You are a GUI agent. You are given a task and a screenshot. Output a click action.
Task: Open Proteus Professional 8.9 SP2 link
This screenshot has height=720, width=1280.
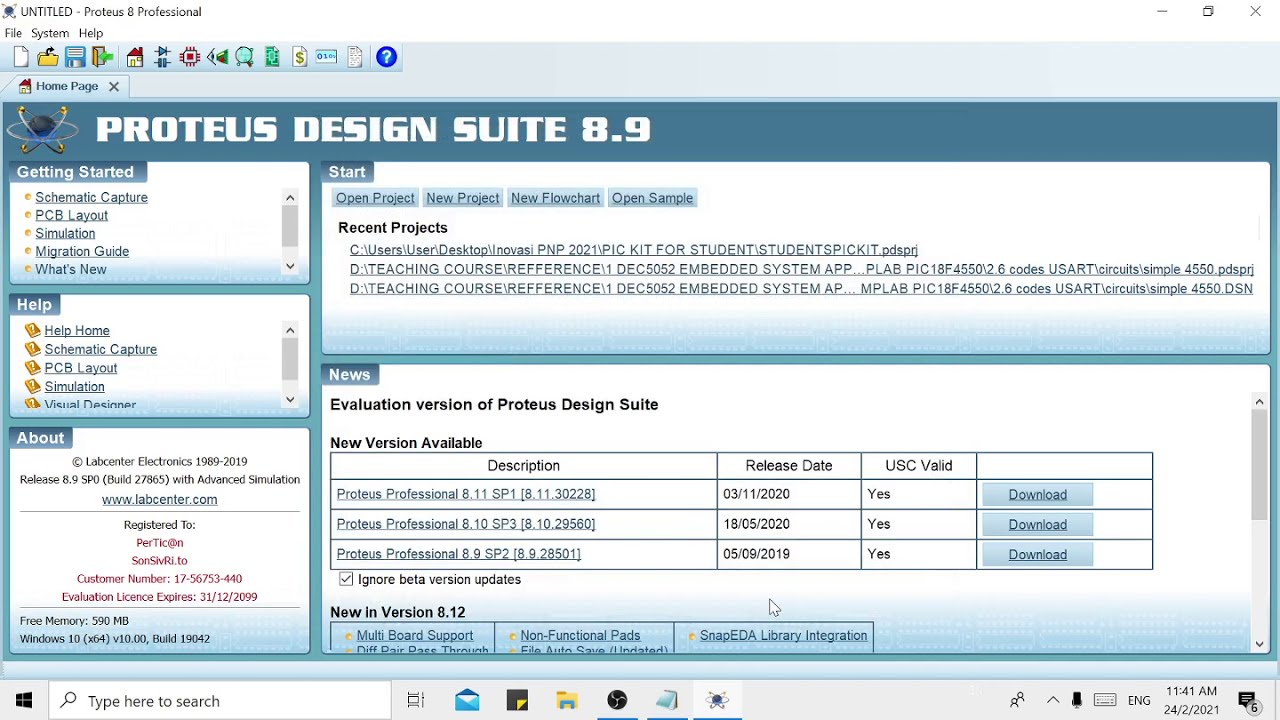point(458,554)
